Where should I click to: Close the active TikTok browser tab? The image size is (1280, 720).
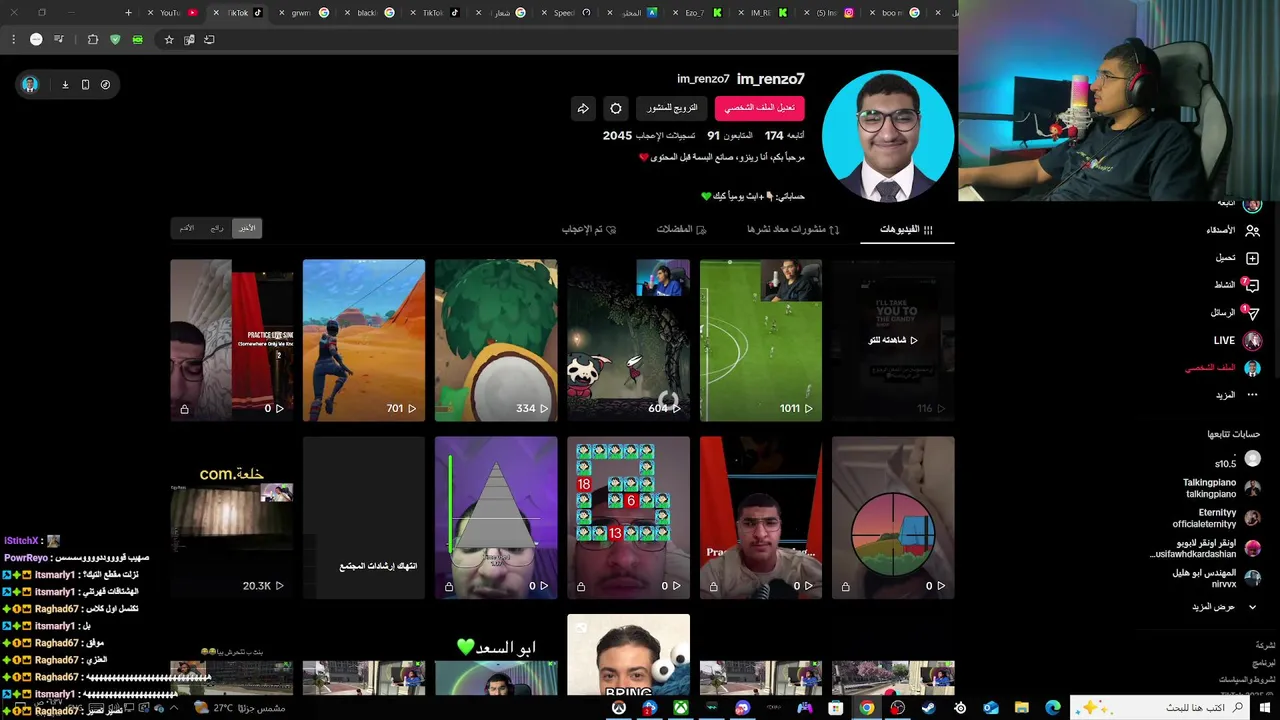(x=216, y=13)
